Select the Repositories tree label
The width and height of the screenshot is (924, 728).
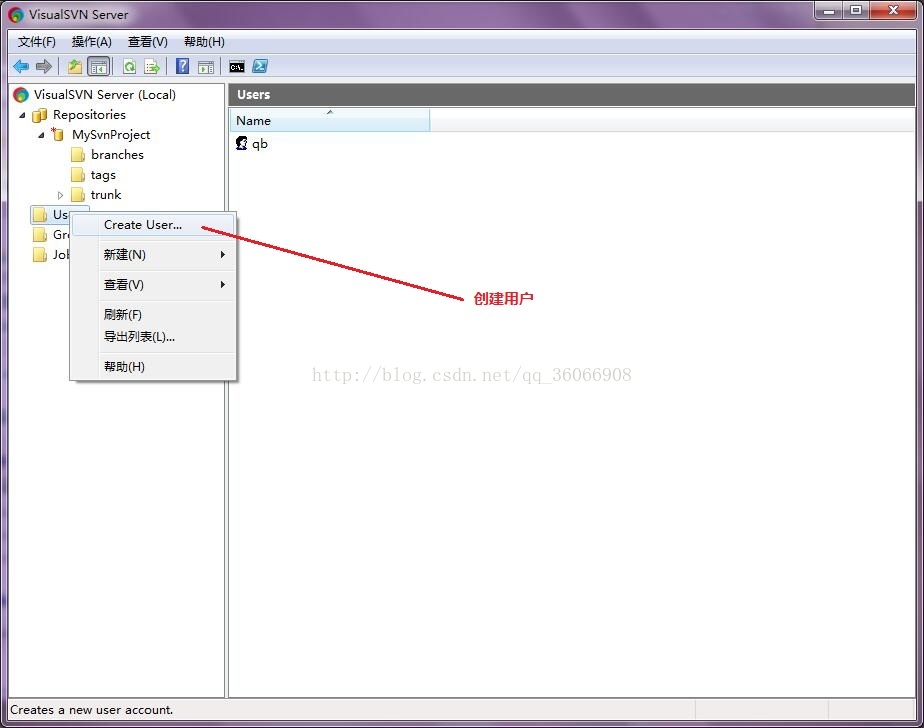point(89,115)
